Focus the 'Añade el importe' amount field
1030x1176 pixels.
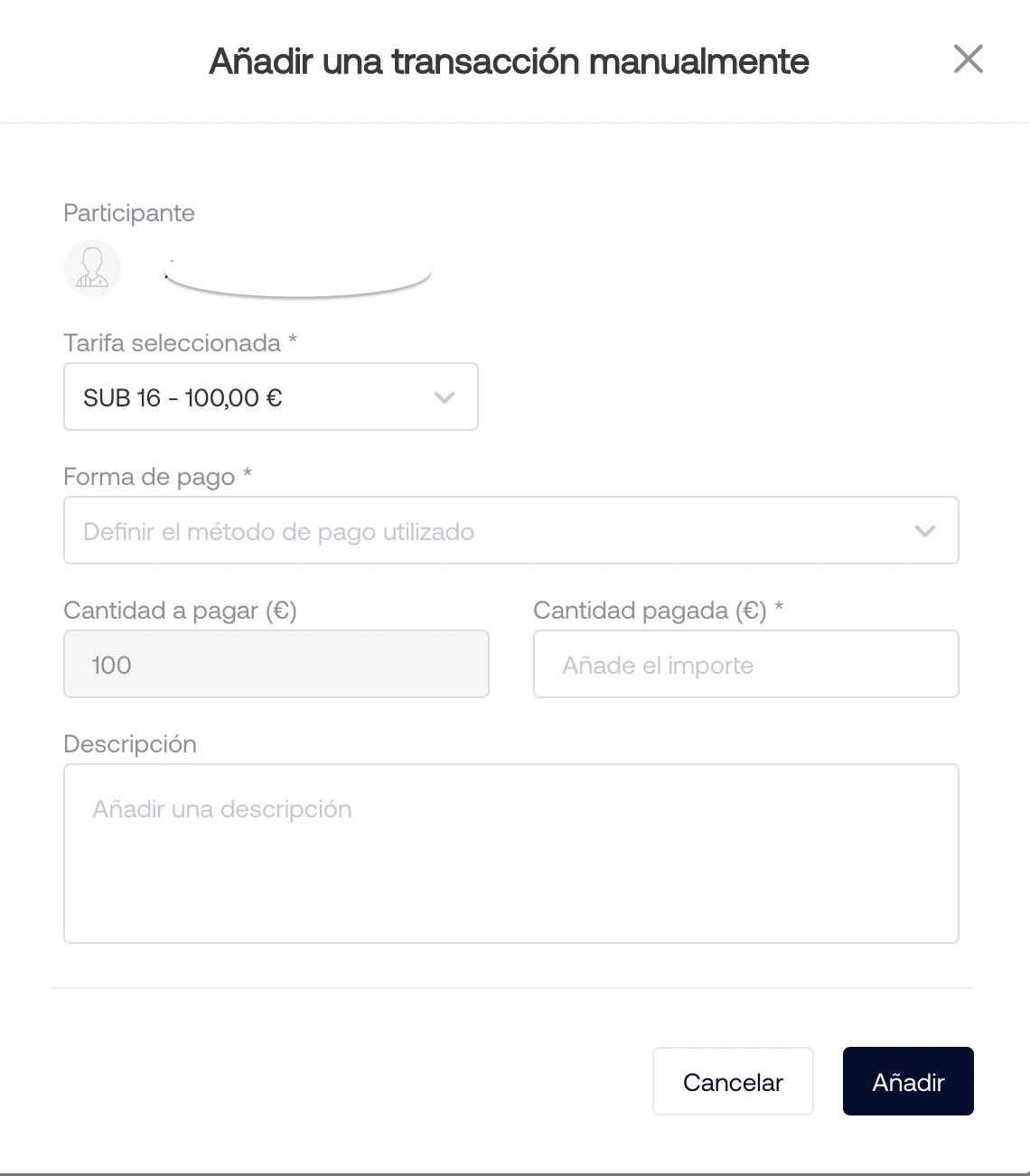tap(746, 664)
